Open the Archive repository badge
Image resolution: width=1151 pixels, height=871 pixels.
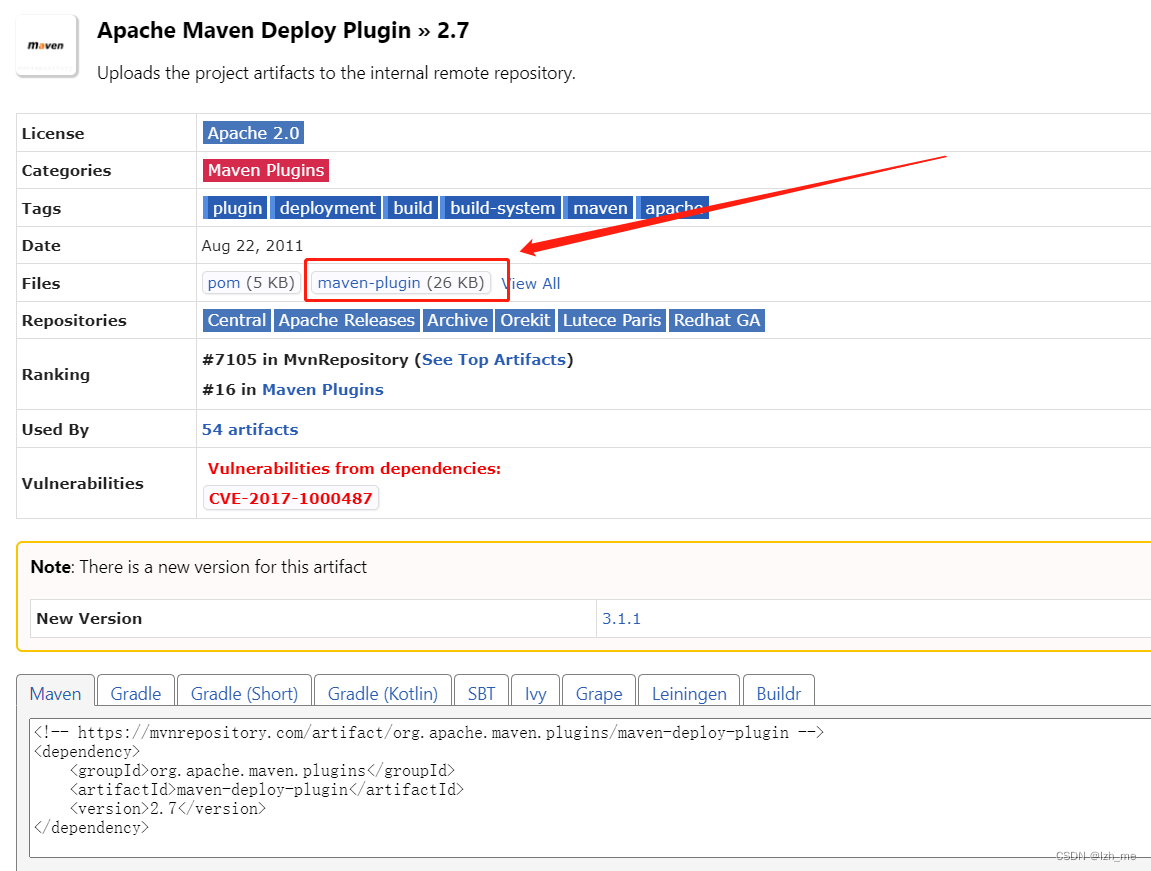point(457,320)
